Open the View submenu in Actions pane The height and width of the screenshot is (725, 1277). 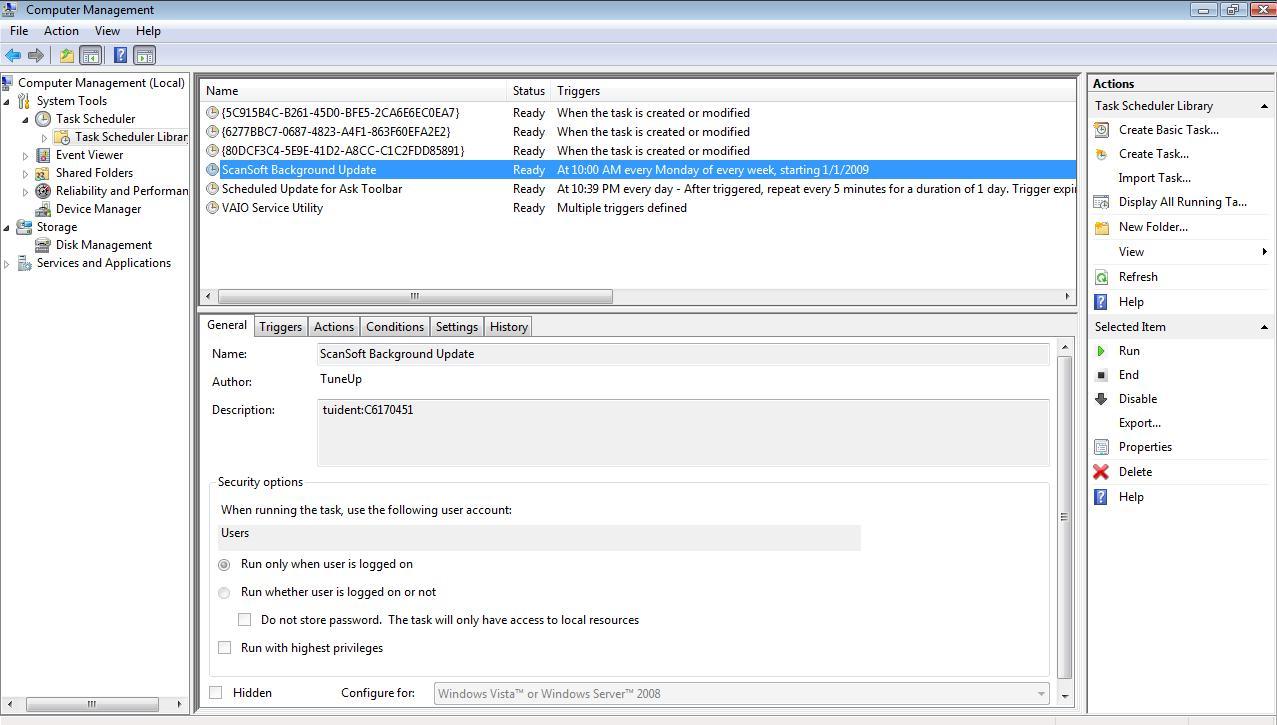tap(1181, 252)
